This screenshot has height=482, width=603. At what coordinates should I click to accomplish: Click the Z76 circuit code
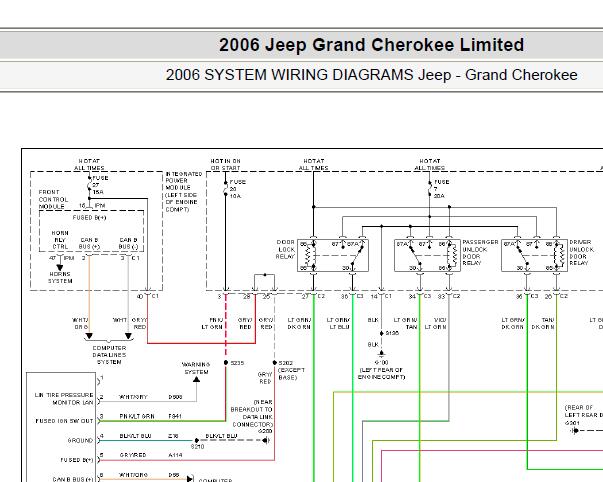(x=173, y=436)
